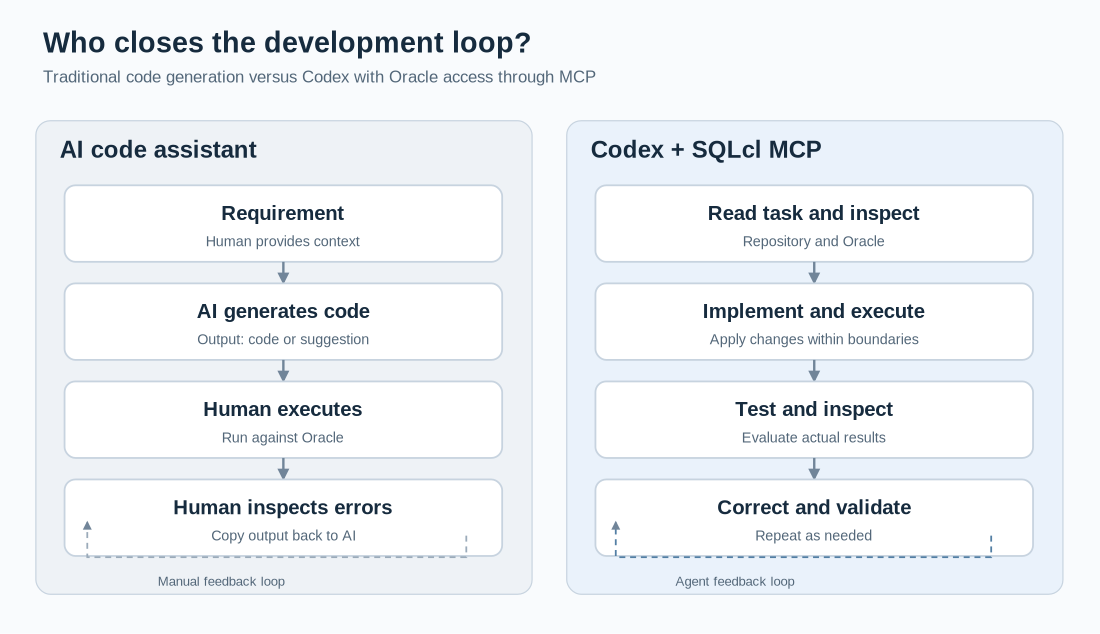The height and width of the screenshot is (634, 1100).
Task: Select the 'Implement and execute' step heading
Action: click(814, 311)
